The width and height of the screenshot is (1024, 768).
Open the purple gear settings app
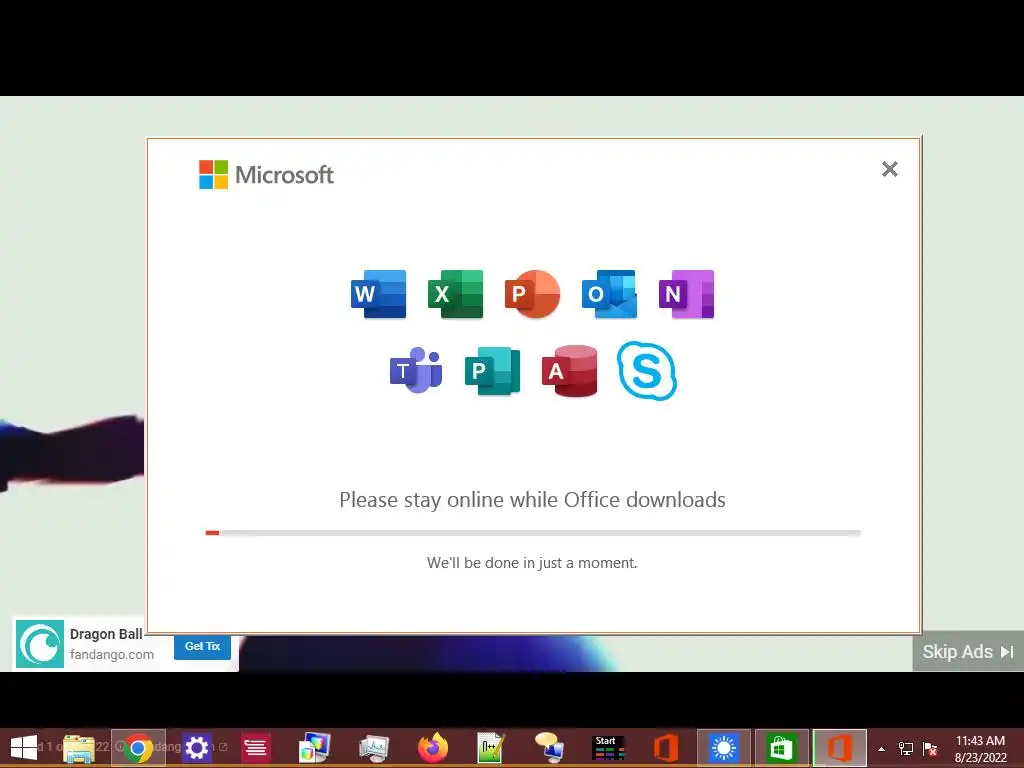coord(197,748)
